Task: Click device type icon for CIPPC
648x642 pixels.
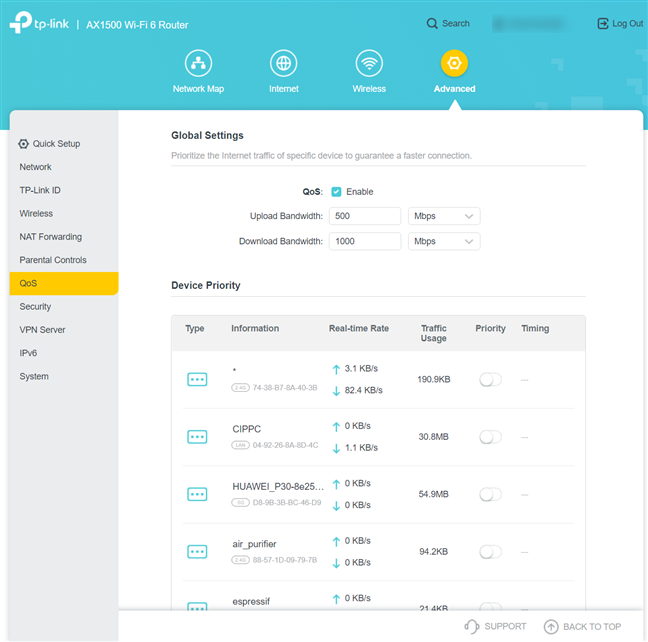Action: [197, 437]
